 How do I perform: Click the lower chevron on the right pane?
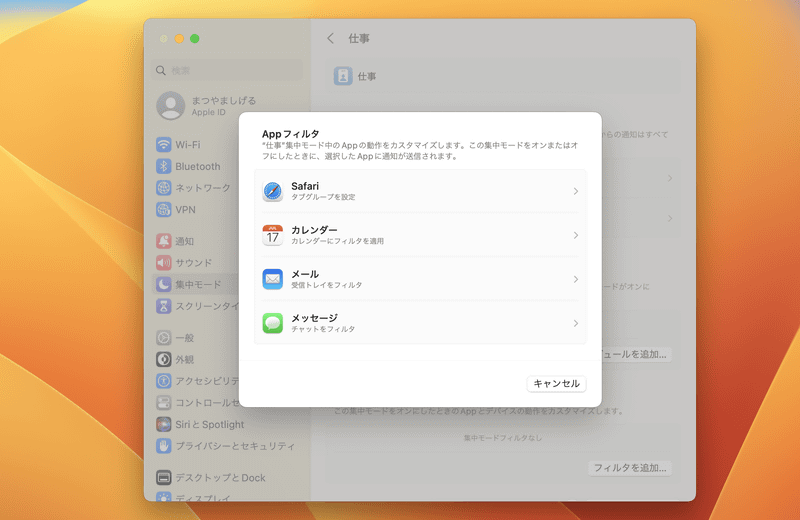669,218
